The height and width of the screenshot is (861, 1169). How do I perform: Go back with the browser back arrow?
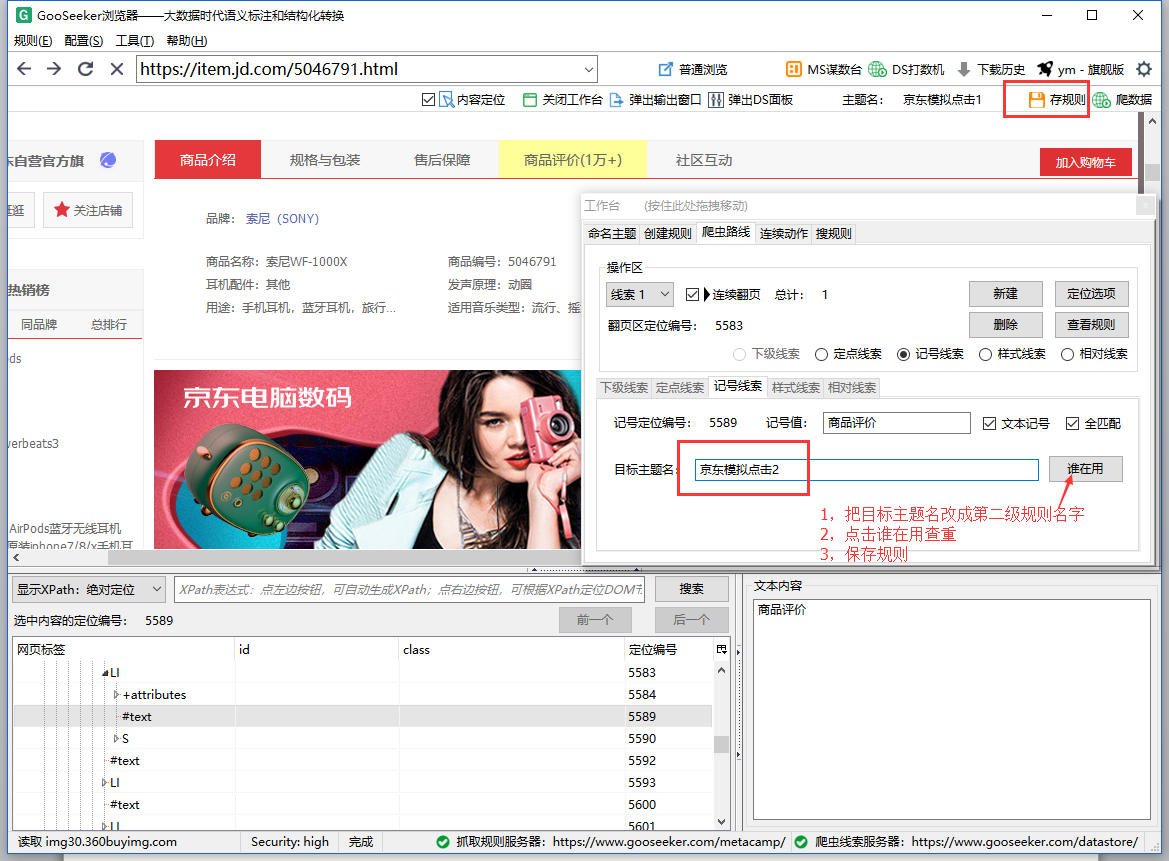tap(24, 69)
